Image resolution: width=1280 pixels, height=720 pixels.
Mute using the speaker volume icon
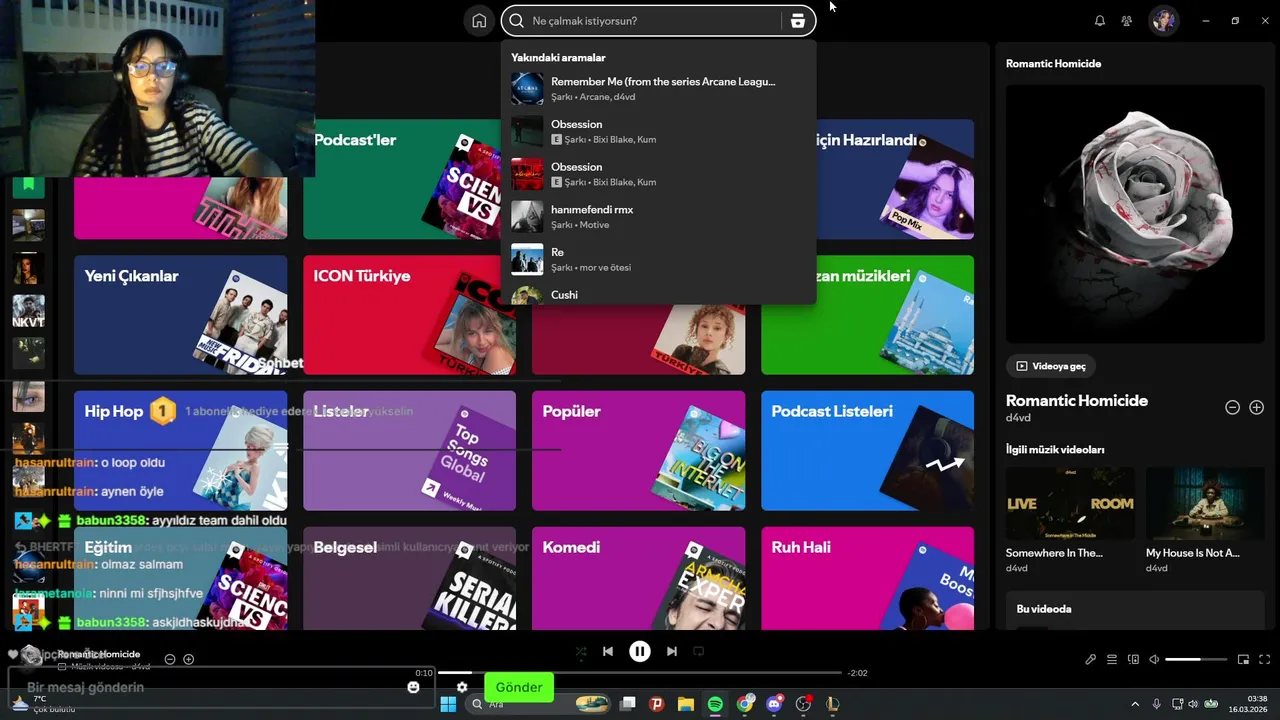tap(1154, 659)
